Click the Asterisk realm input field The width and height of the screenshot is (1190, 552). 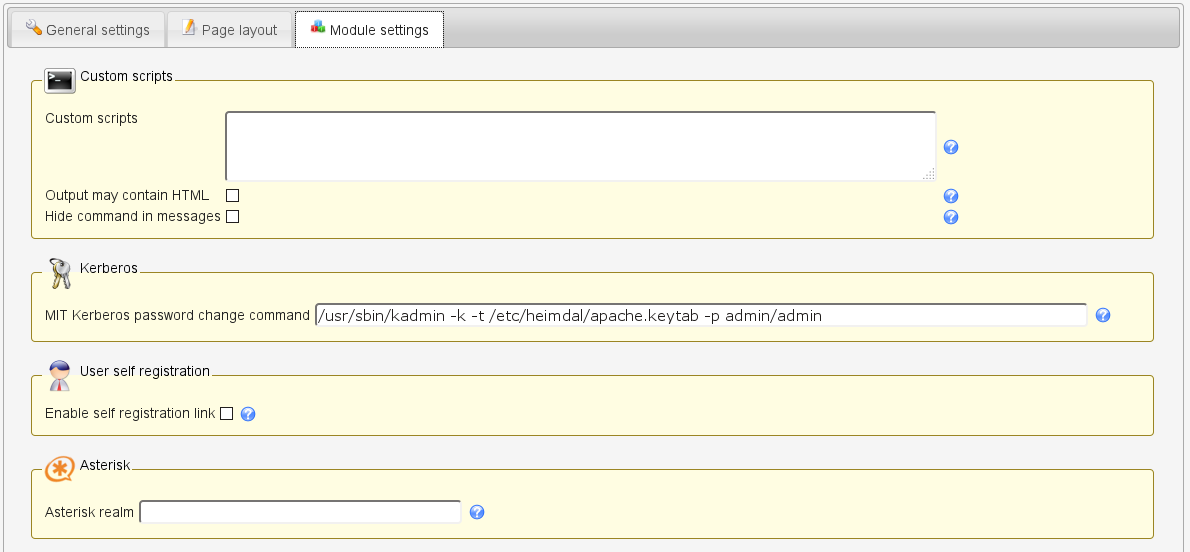300,512
